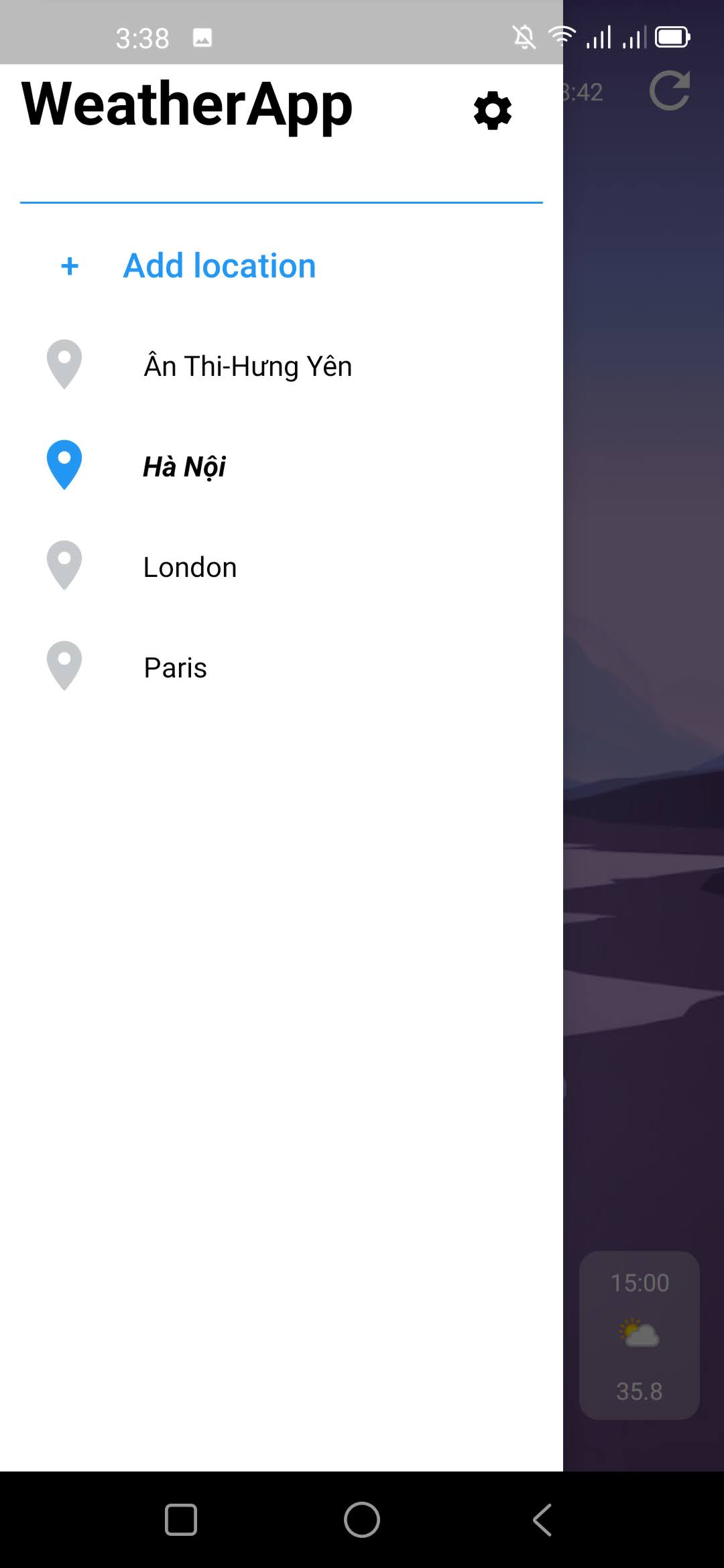
Task: Open the 15:00 hourly forecast card
Action: pos(640,1335)
